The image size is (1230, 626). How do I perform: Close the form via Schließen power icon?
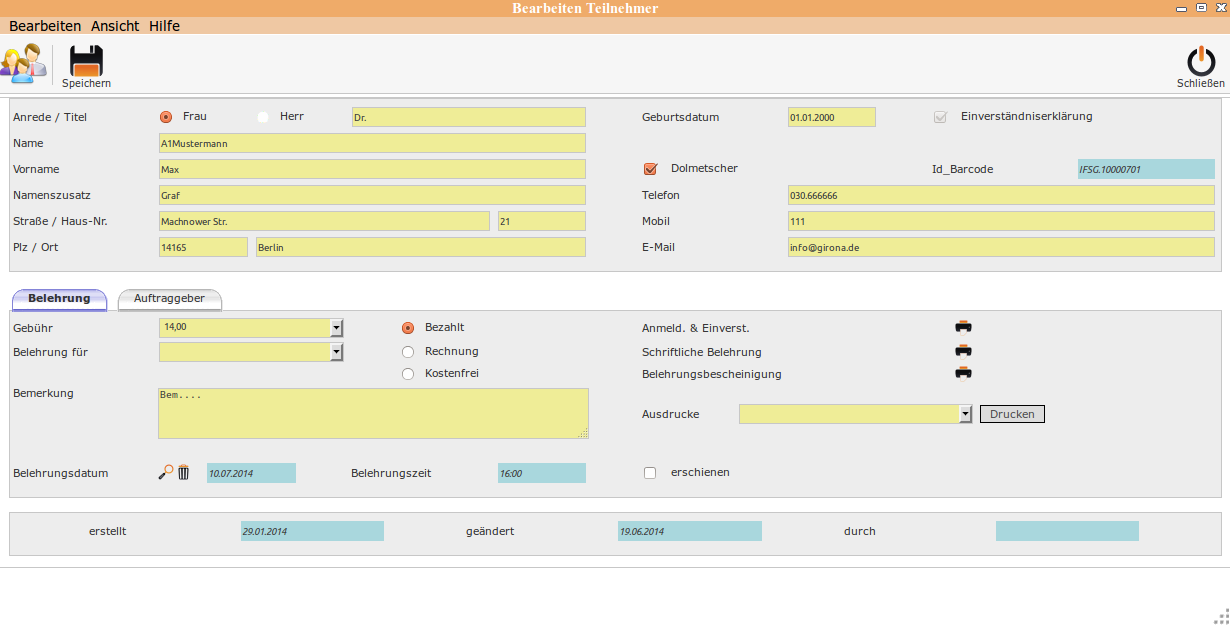pyautogui.click(x=1200, y=62)
